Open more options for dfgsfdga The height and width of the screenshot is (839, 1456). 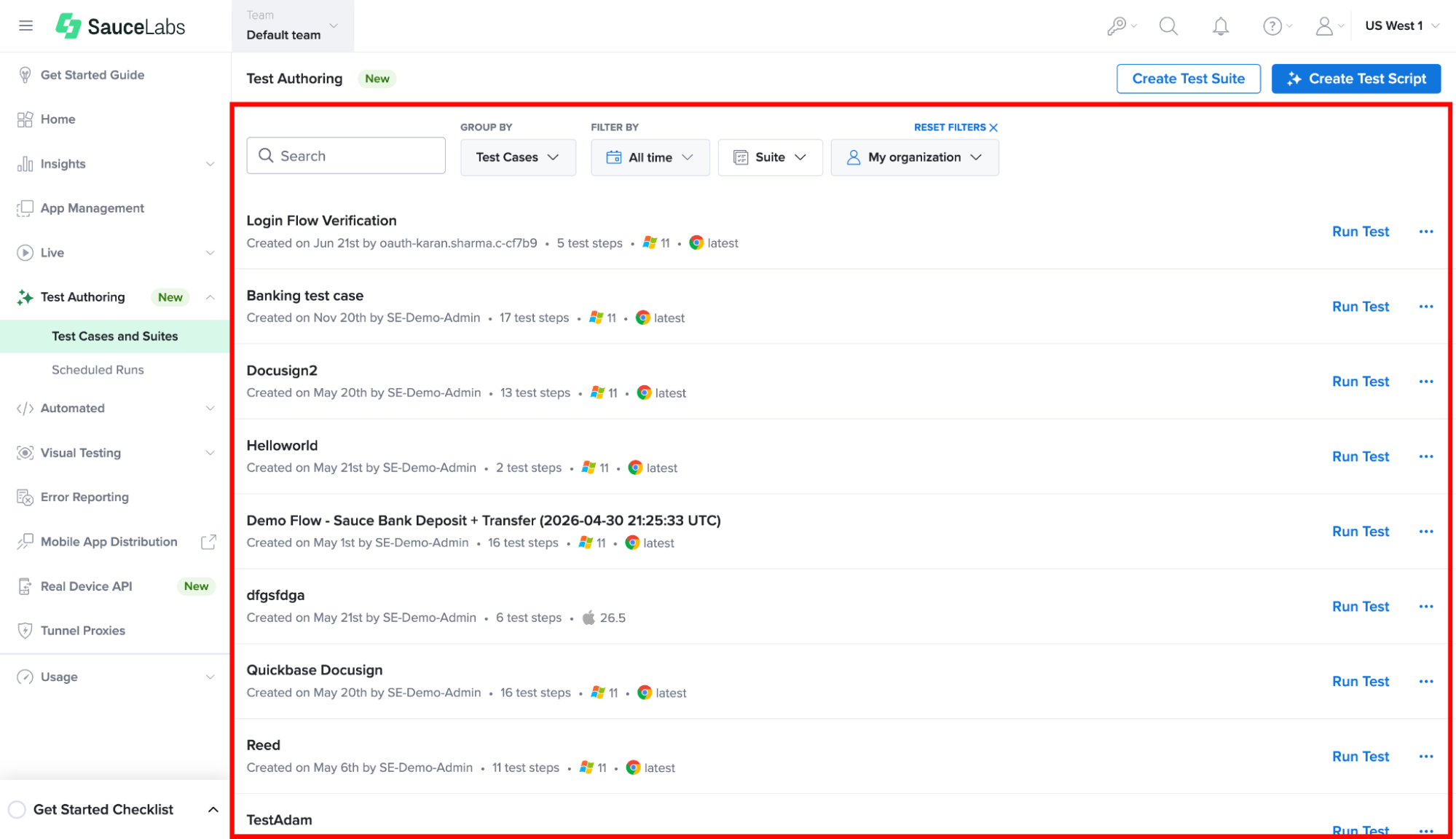[x=1426, y=607]
